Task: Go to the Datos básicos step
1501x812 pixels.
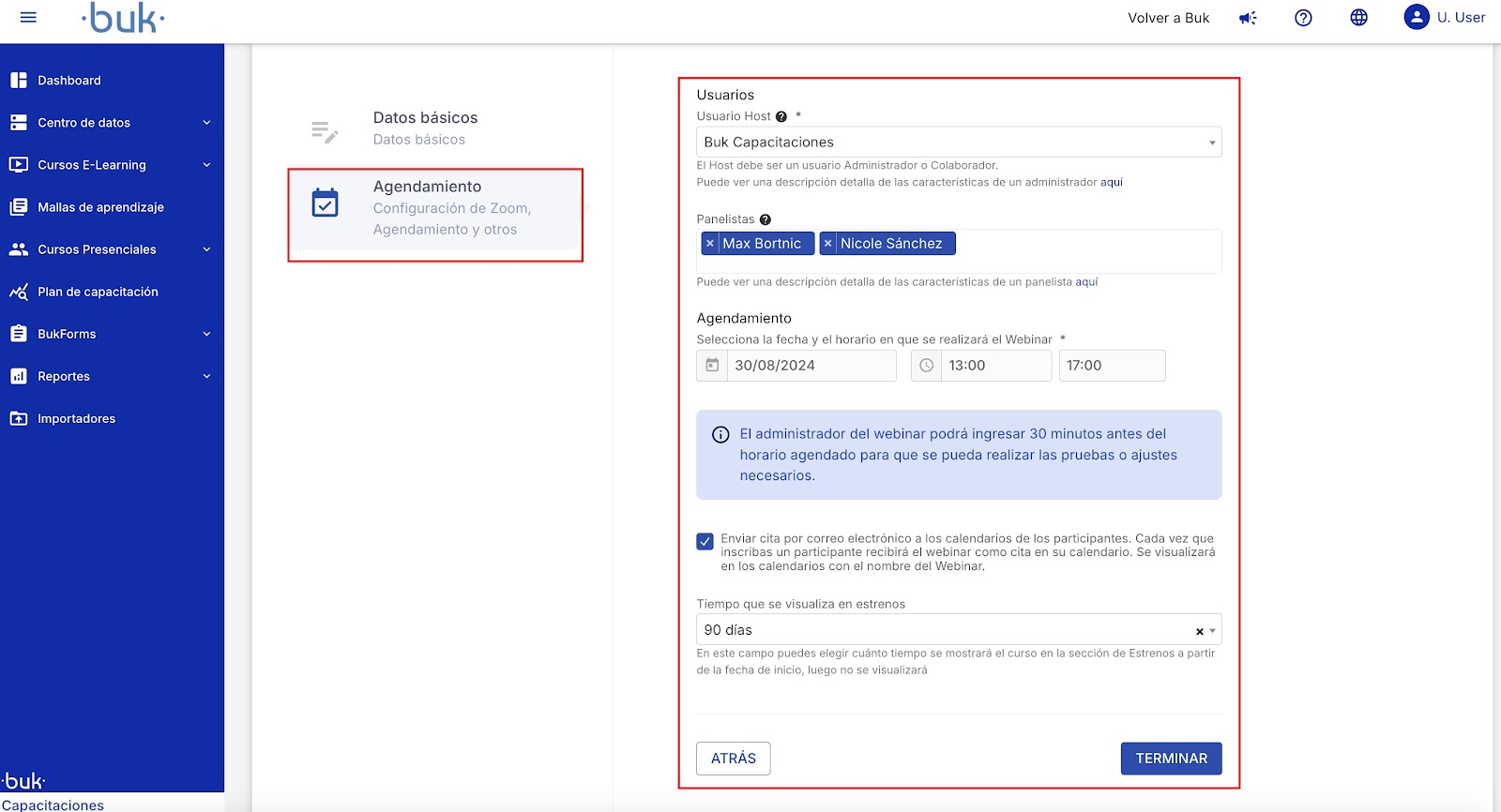Action: click(x=425, y=128)
